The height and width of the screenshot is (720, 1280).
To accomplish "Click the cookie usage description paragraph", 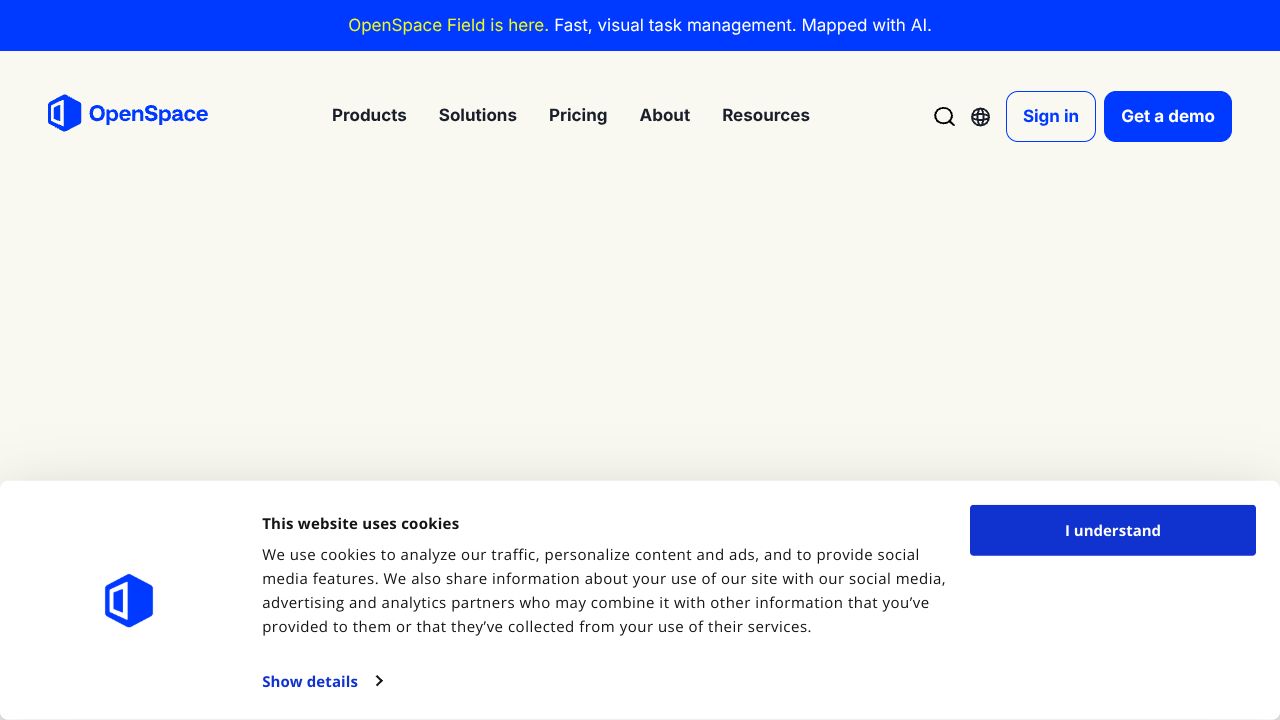I will [x=603, y=590].
